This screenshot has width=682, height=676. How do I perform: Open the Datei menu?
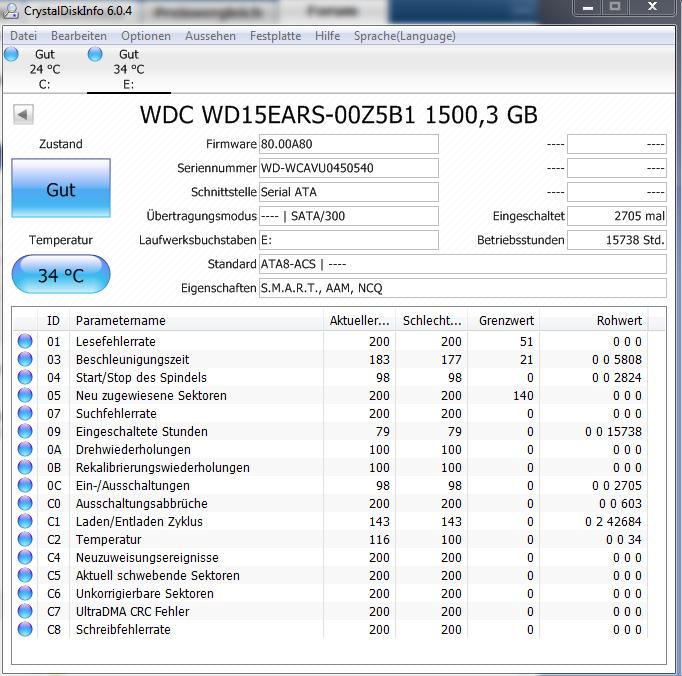(23, 36)
